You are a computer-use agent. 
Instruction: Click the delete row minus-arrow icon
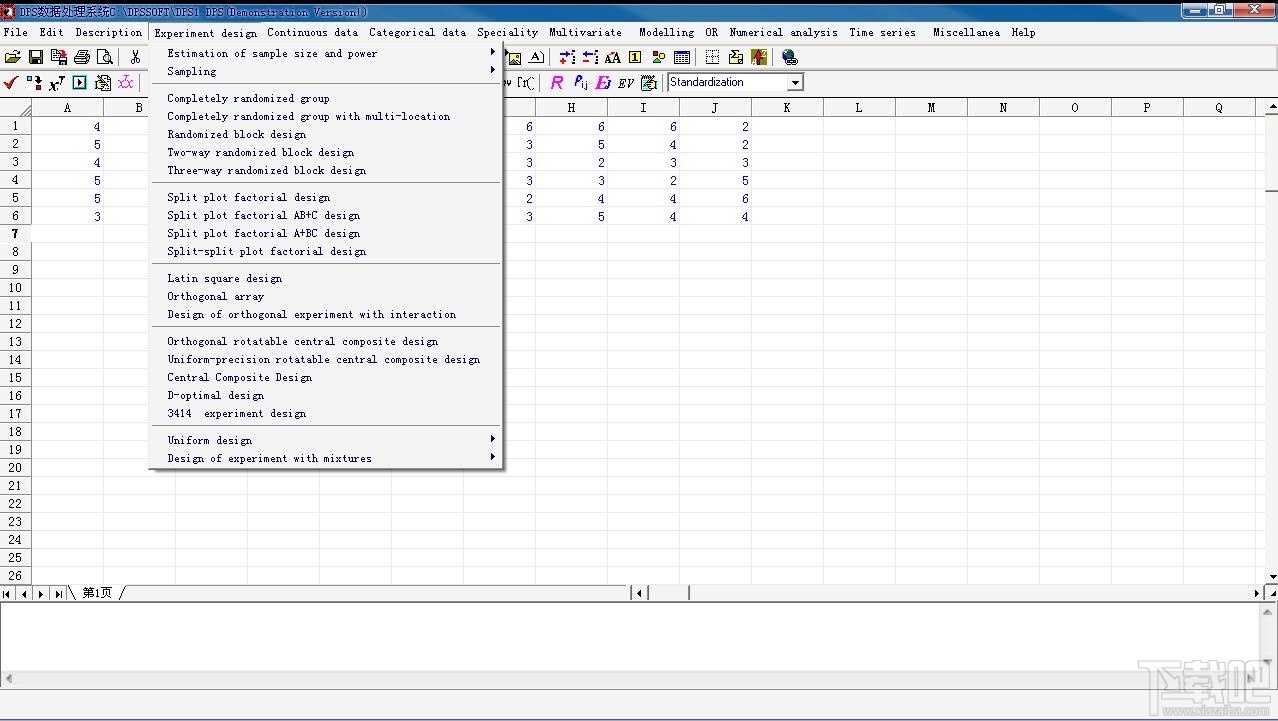tap(590, 58)
